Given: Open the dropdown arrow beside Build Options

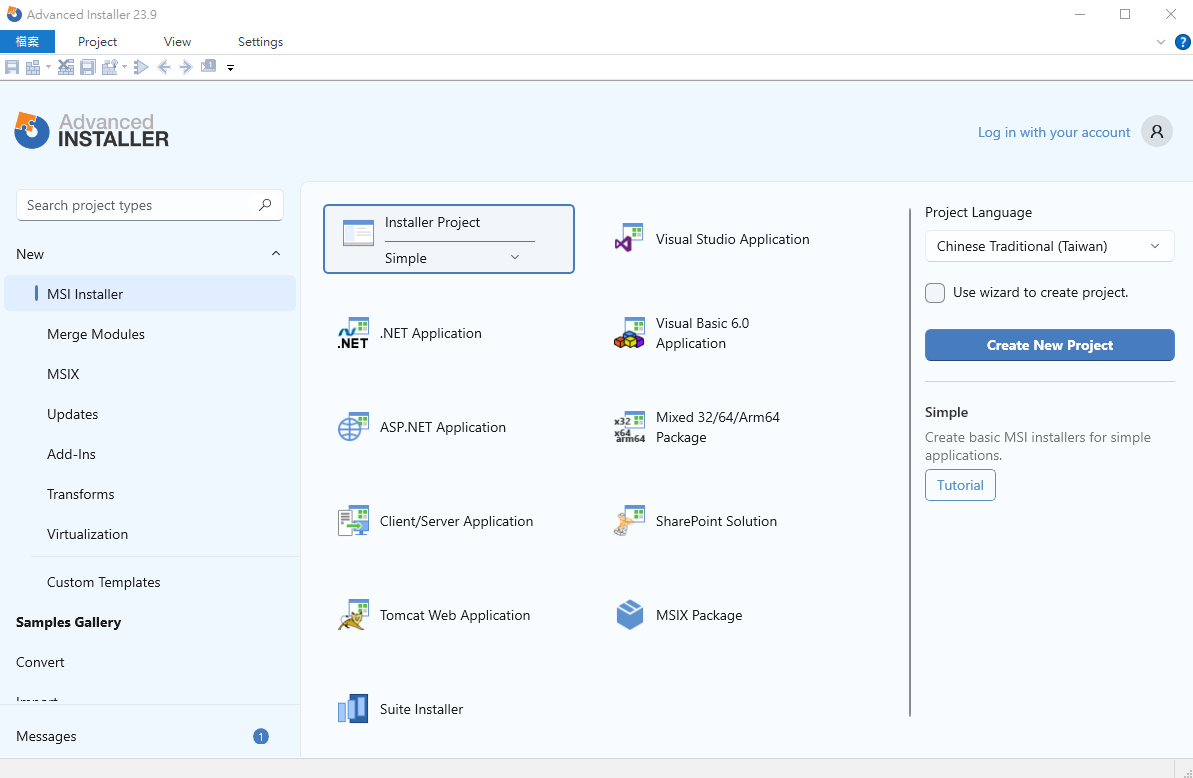Looking at the screenshot, I should point(124,67).
